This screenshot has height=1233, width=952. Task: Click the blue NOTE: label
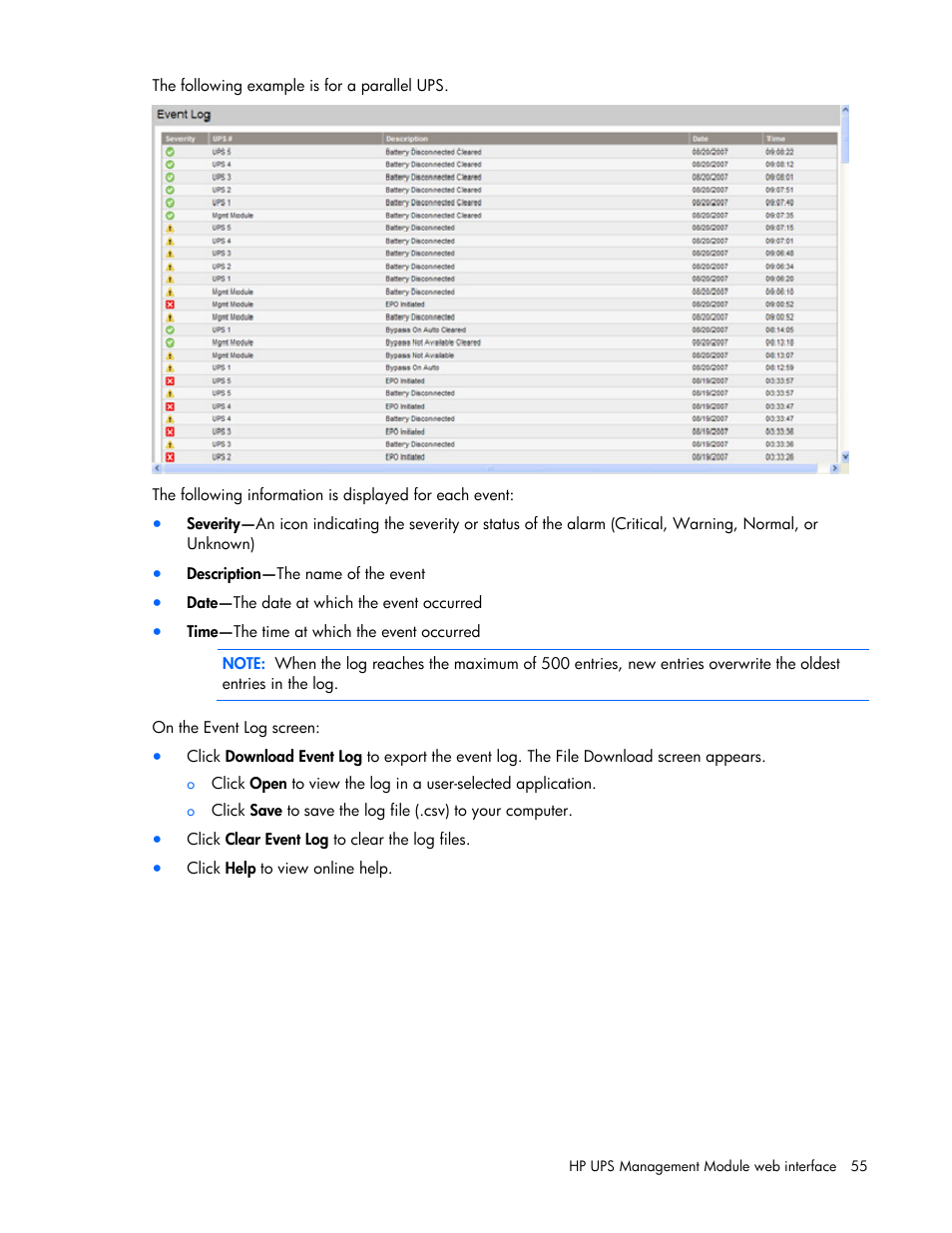pos(243,664)
